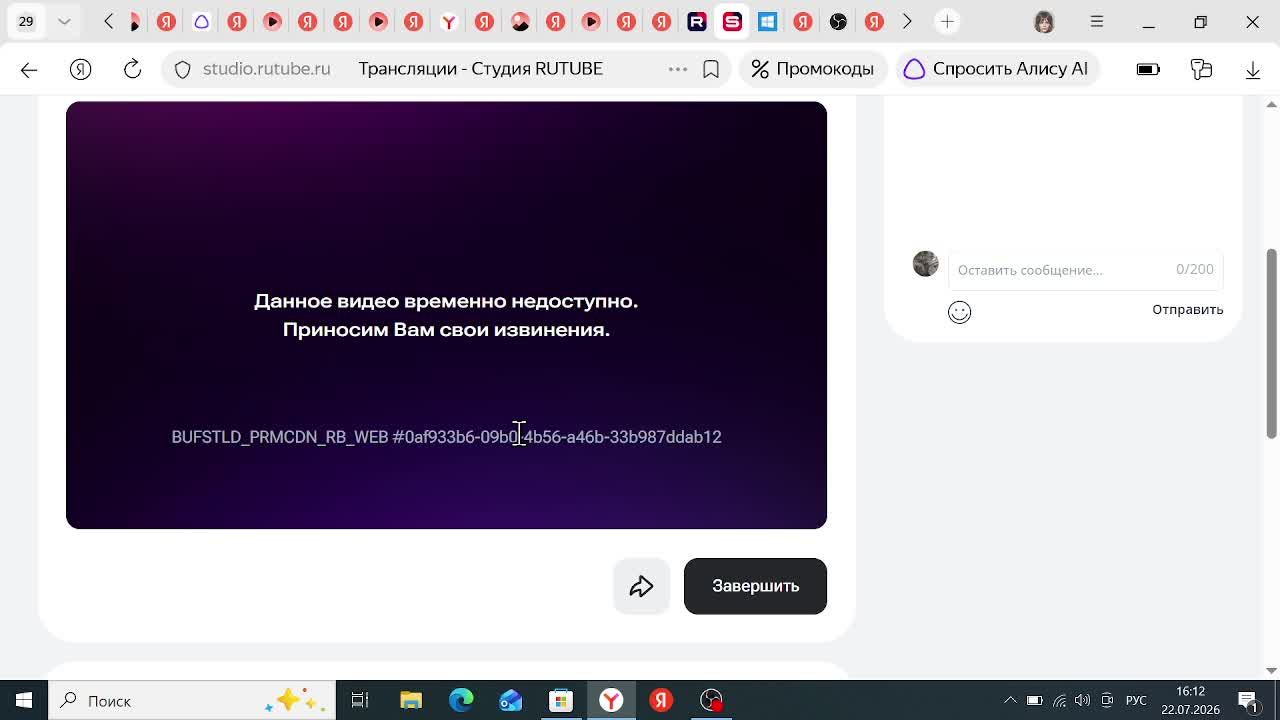This screenshot has height=720, width=1280.
Task: Switch to the dark R RUTUBE tab
Action: coord(697,21)
